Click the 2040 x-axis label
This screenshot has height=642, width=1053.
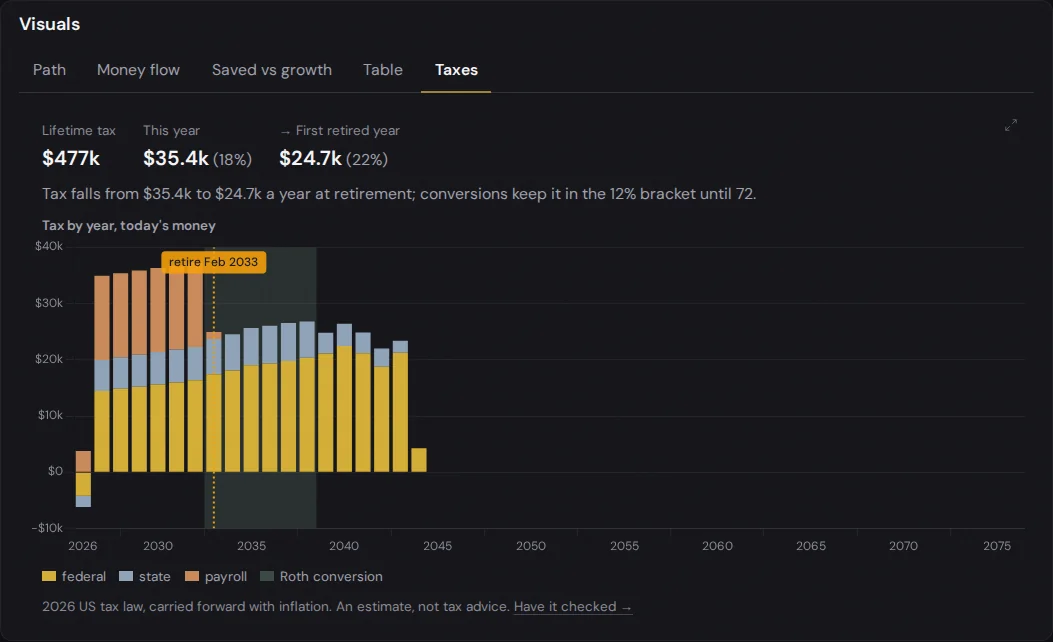pyautogui.click(x=344, y=546)
